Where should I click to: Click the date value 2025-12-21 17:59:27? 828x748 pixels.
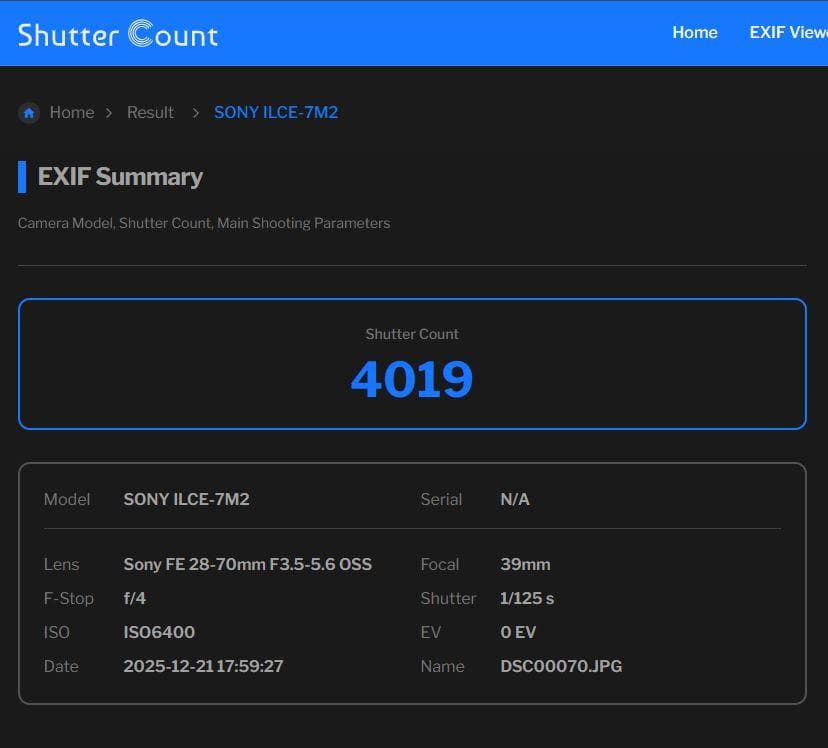[203, 666]
